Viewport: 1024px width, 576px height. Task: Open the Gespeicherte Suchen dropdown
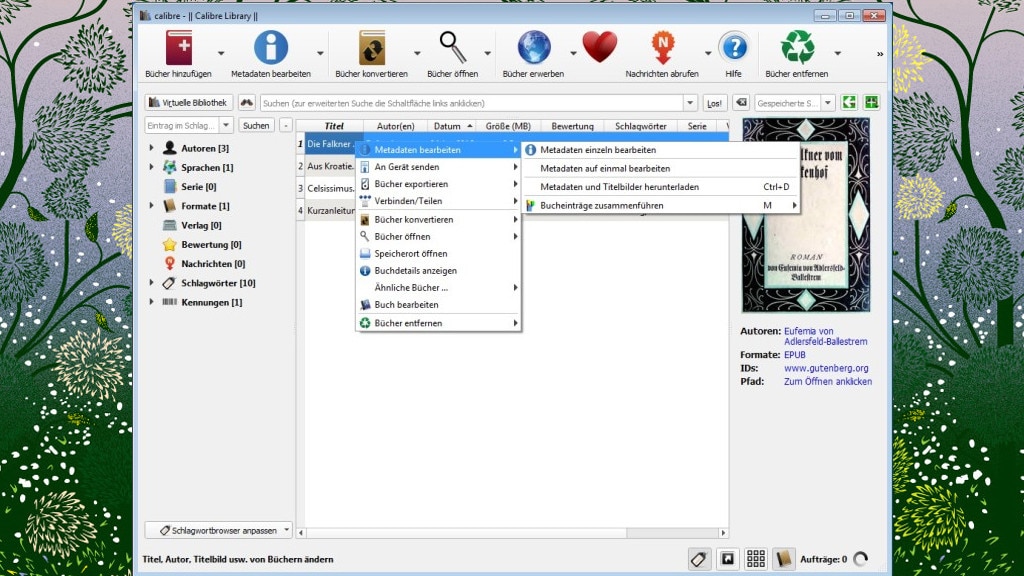point(827,103)
